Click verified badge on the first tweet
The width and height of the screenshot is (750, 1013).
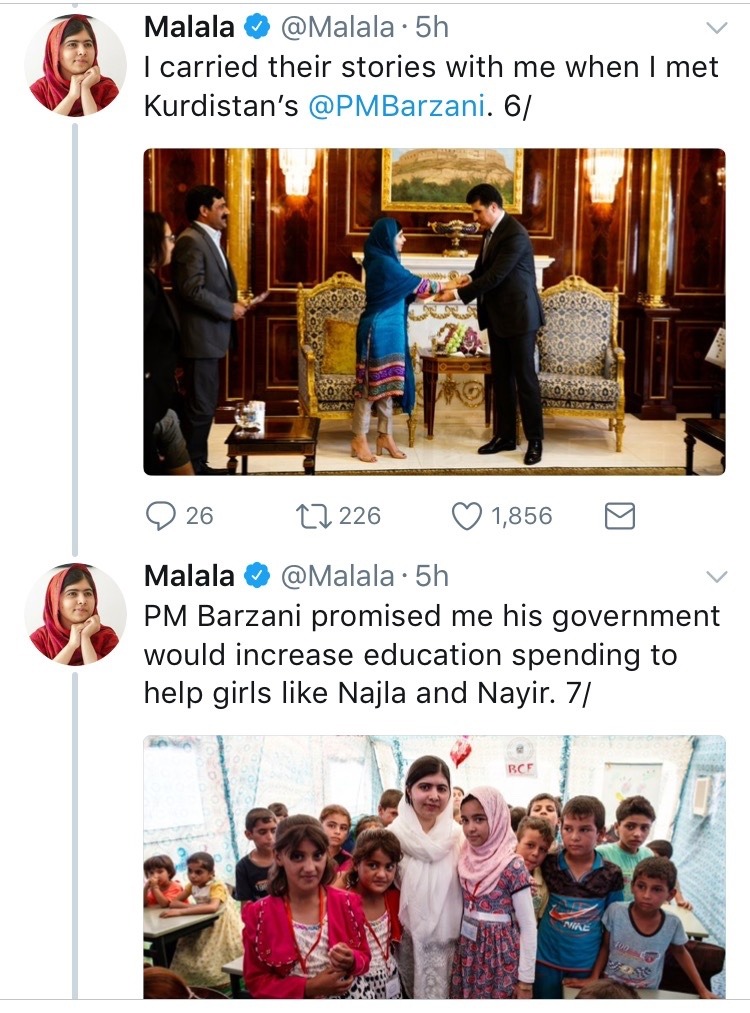[x=256, y=28]
